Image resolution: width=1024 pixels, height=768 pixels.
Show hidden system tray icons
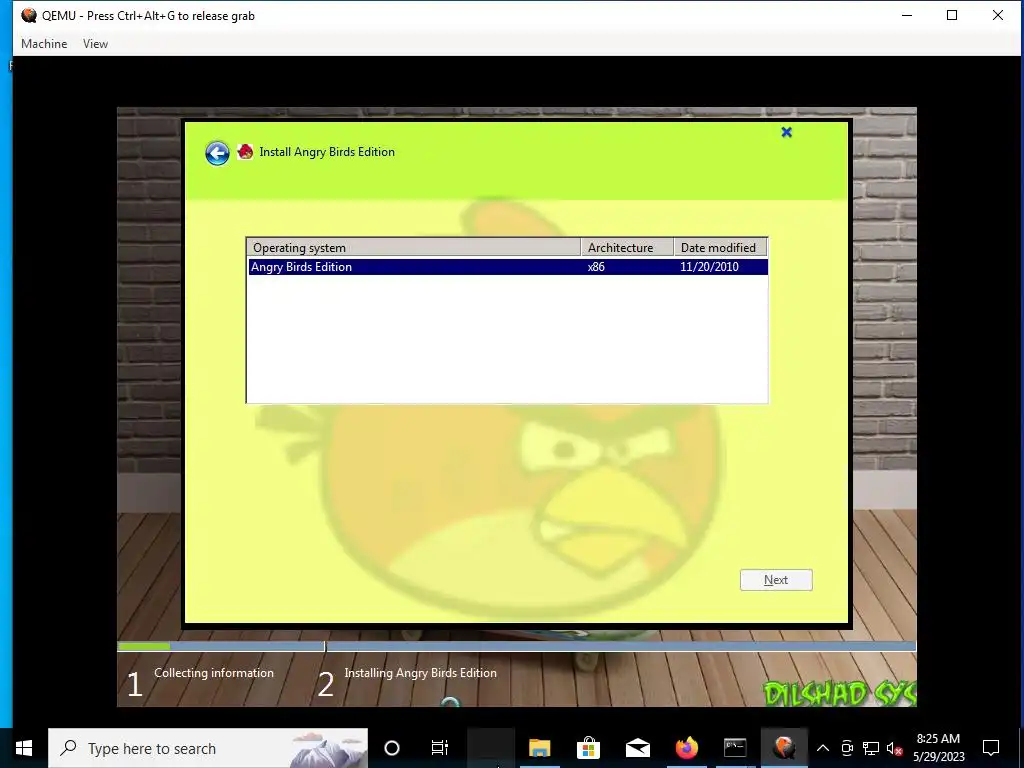pos(823,748)
